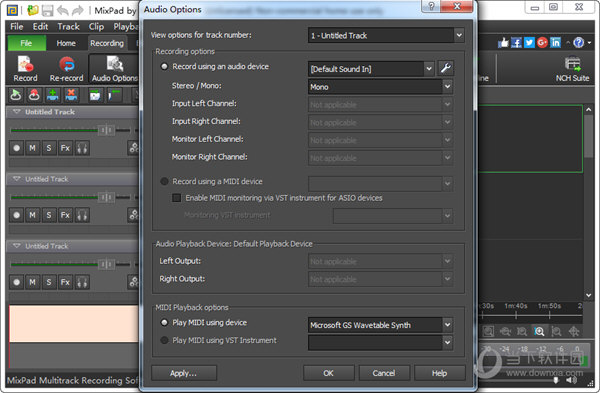This screenshot has width=600, height=393.
Task: Select Play MIDI using device
Action: [164, 323]
